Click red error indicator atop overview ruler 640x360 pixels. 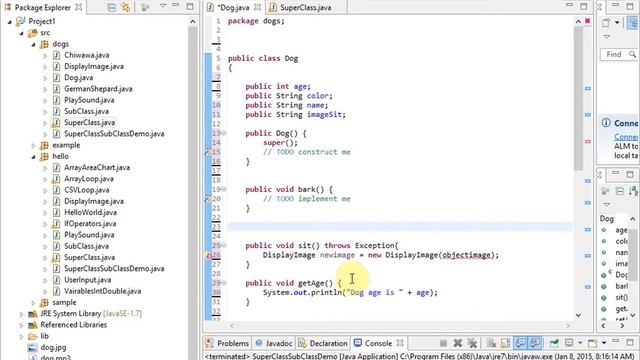[588, 21]
